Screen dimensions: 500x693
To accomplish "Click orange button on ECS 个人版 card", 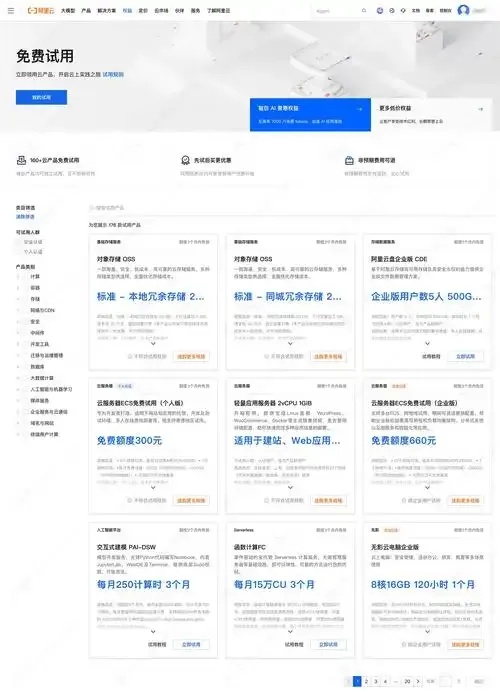I will coord(191,500).
